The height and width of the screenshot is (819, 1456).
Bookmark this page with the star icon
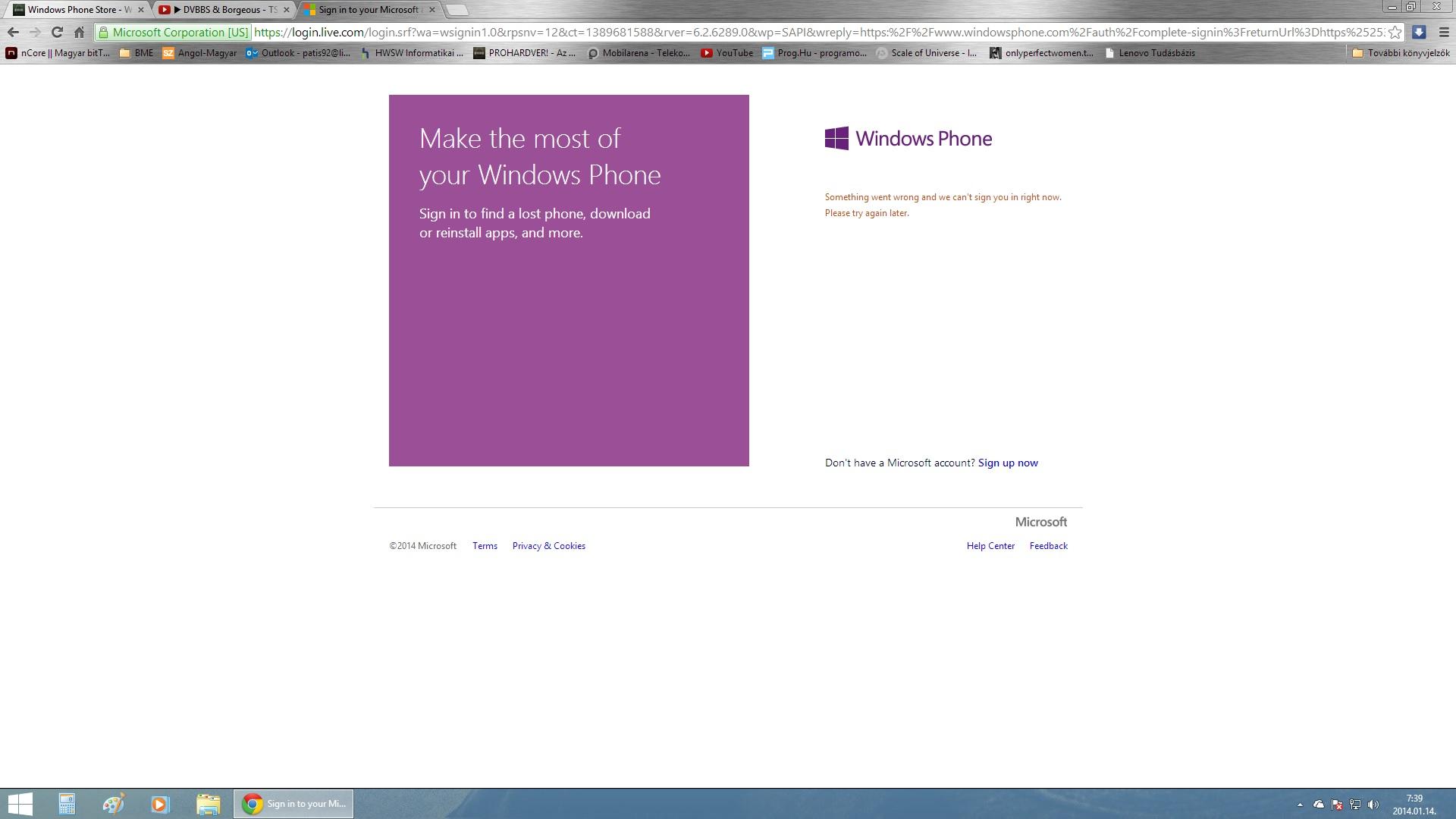(1395, 33)
